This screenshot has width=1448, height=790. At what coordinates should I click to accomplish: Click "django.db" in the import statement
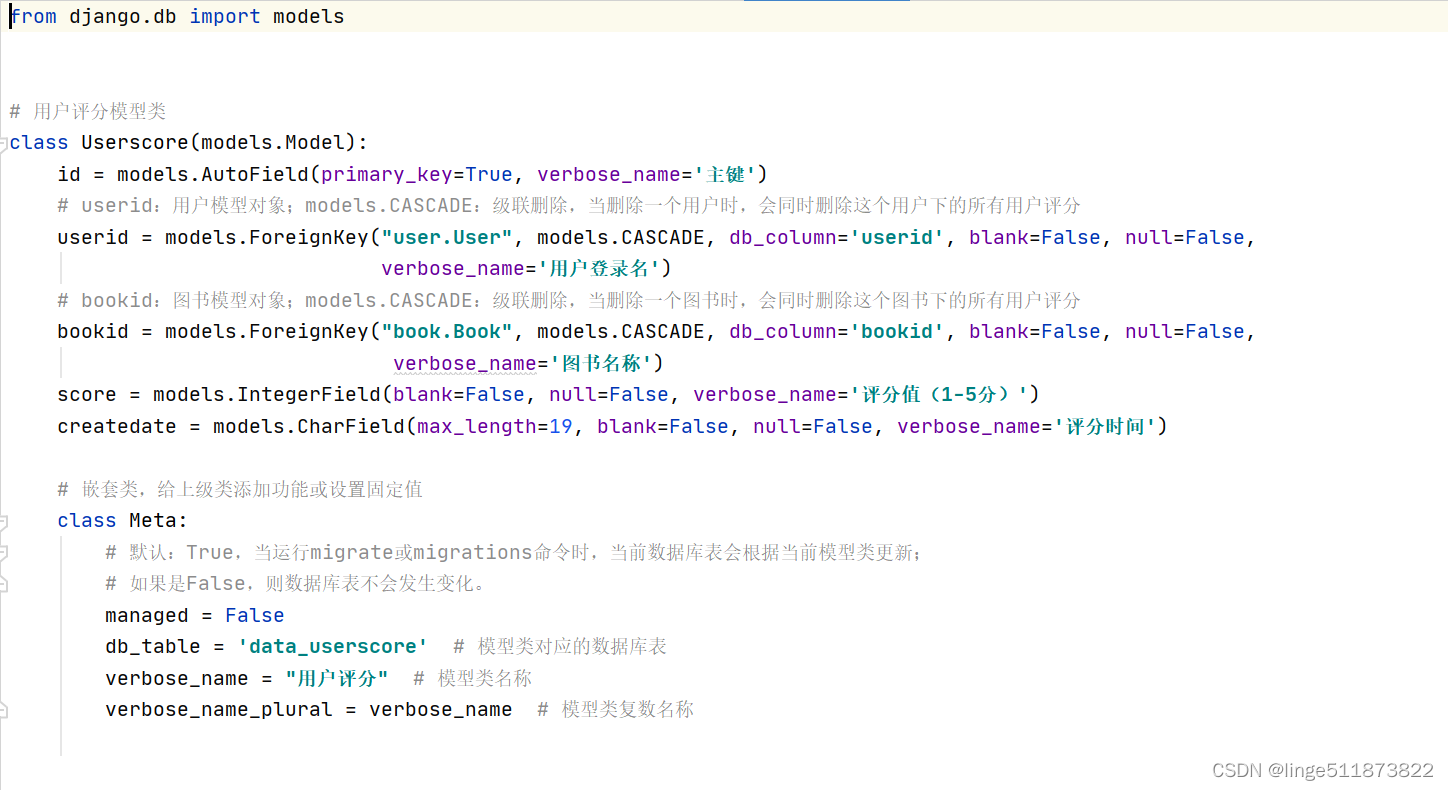tap(123, 17)
